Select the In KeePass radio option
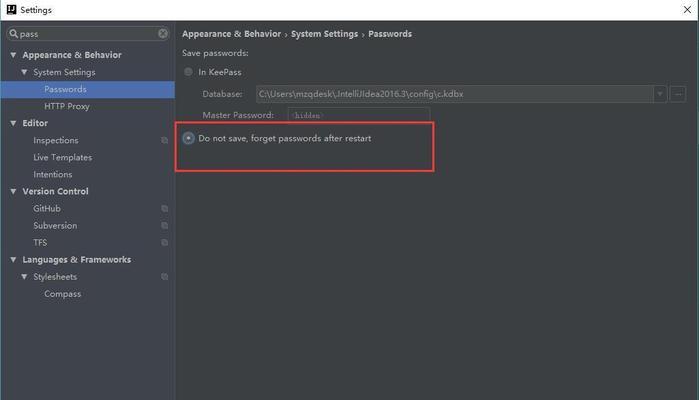The image size is (699, 400). click(188, 72)
